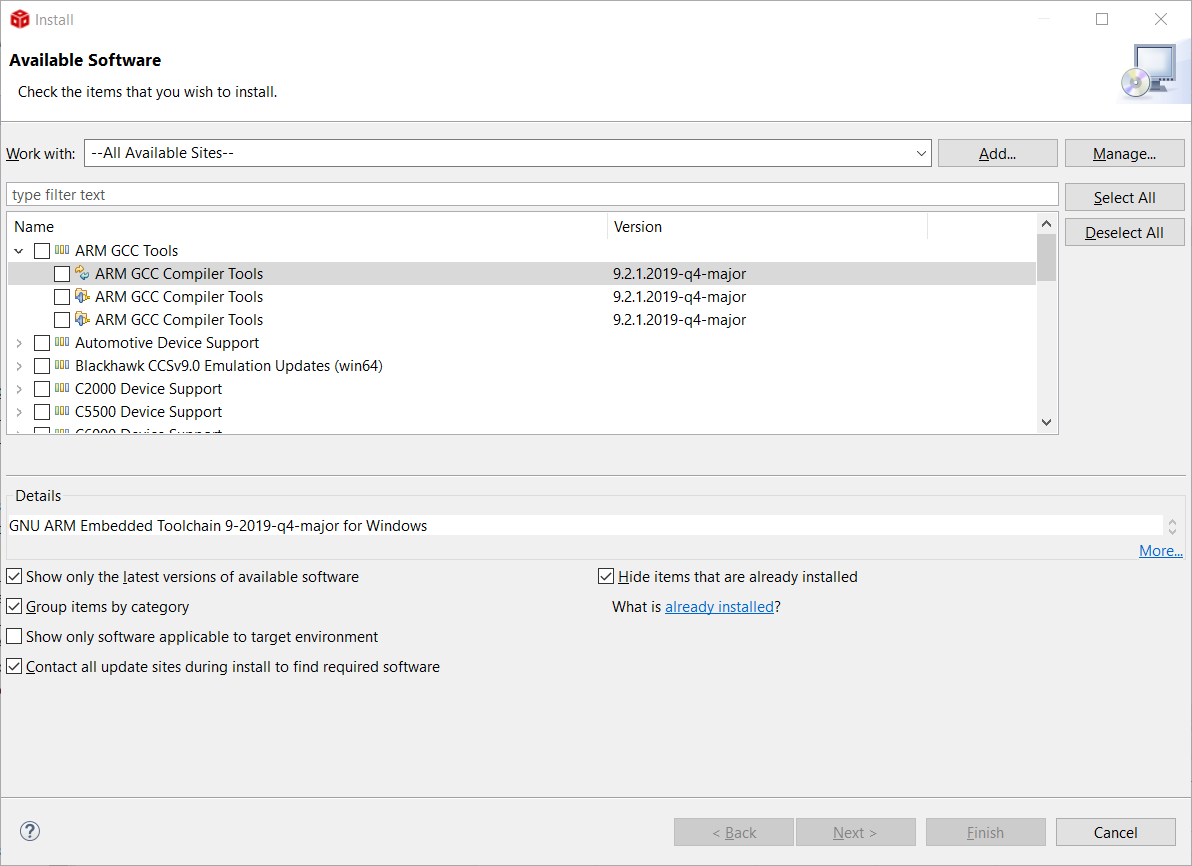Open the Work with sites dropdown
Screen dimensions: 1192x866
[x=921, y=153]
